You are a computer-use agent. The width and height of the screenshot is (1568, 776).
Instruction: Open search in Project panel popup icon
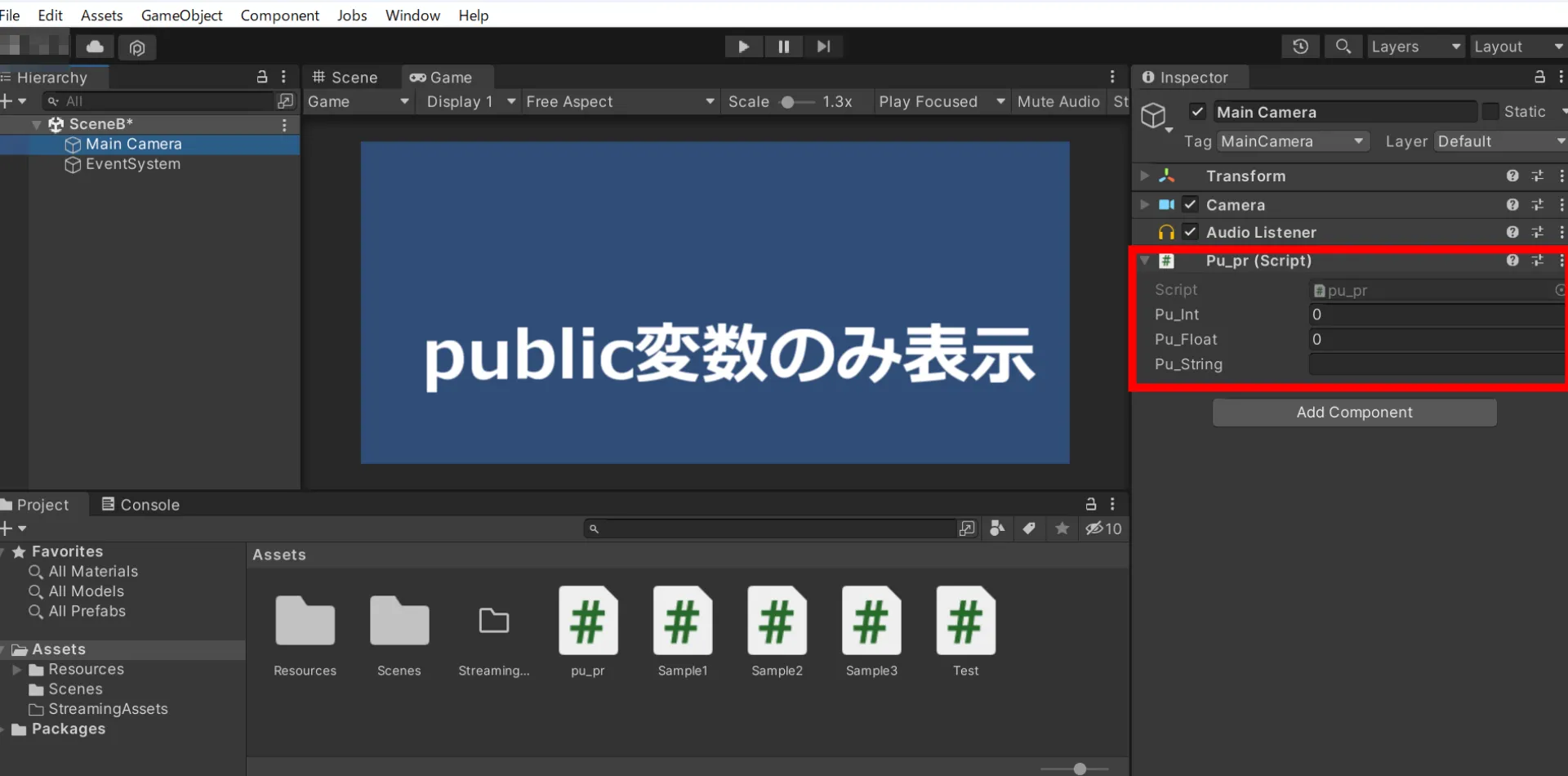[x=967, y=528]
